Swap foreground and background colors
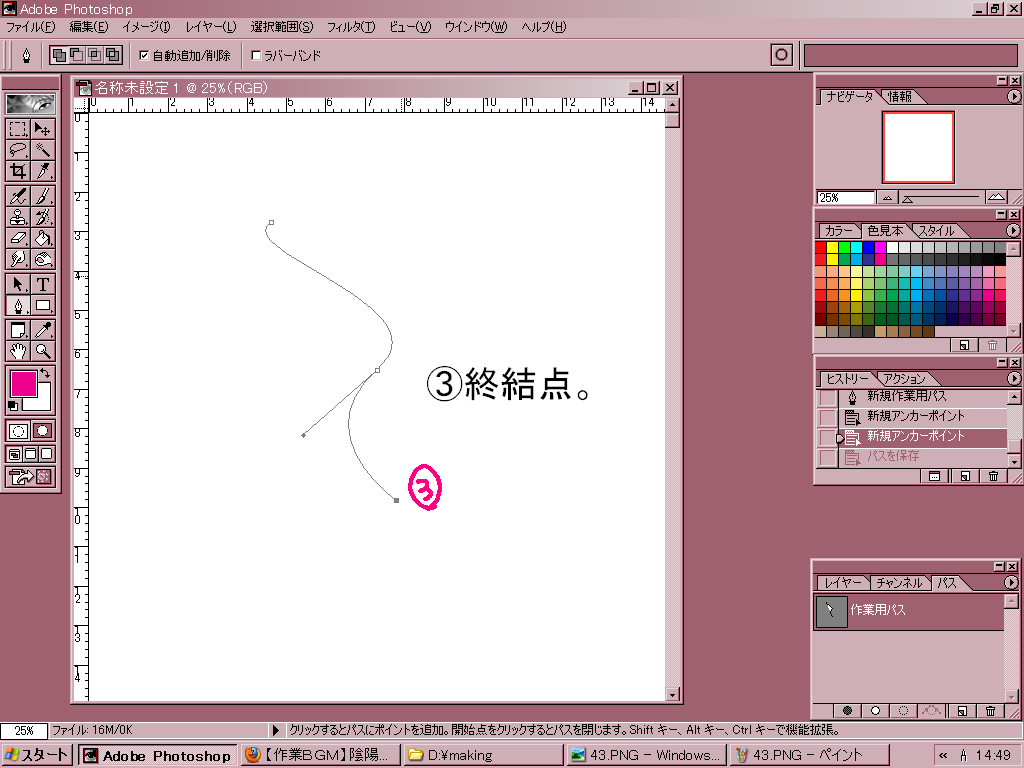The width and height of the screenshot is (1024, 768). click(x=45, y=374)
